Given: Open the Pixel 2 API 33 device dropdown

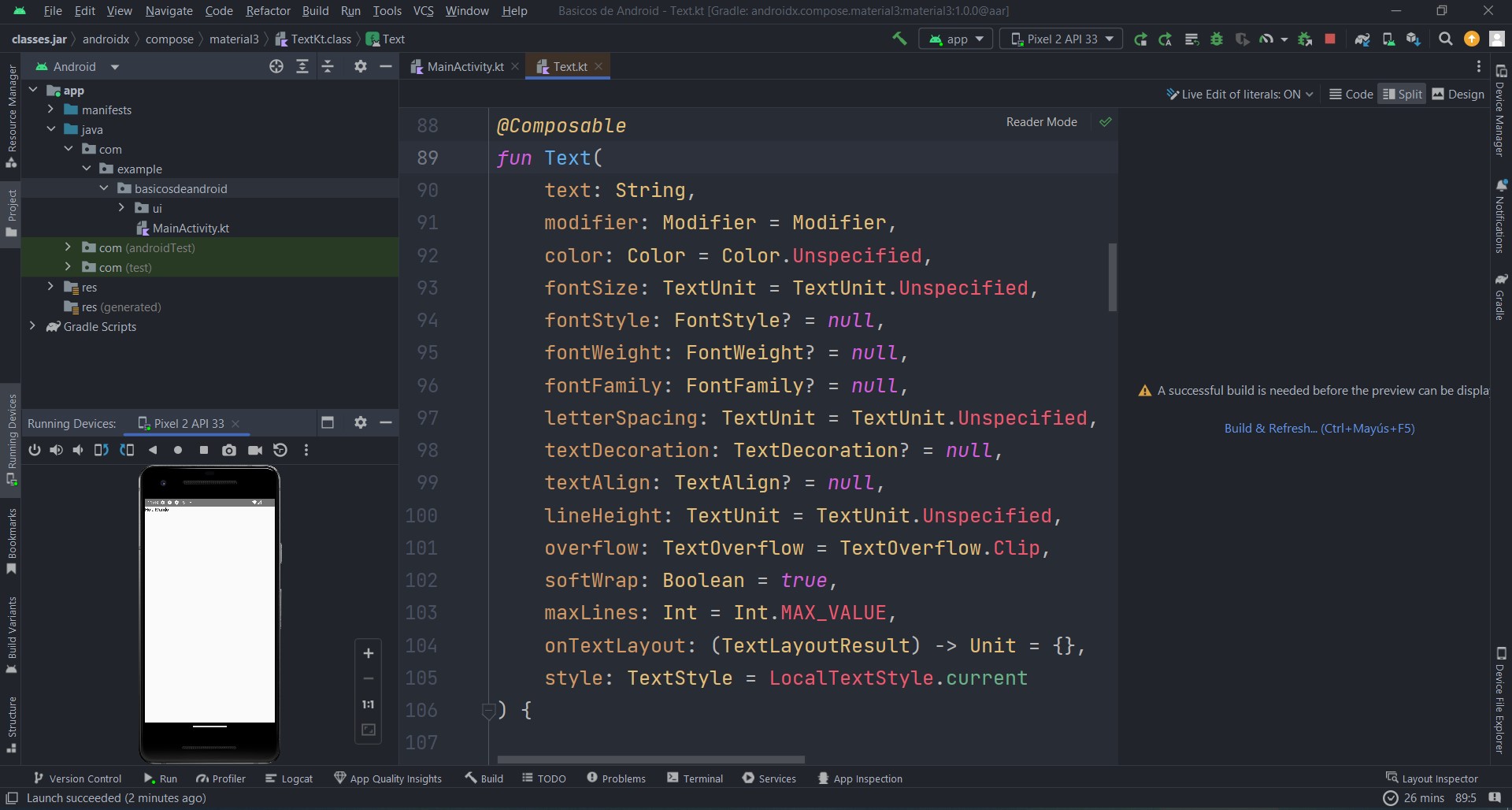Looking at the screenshot, I should (1061, 39).
